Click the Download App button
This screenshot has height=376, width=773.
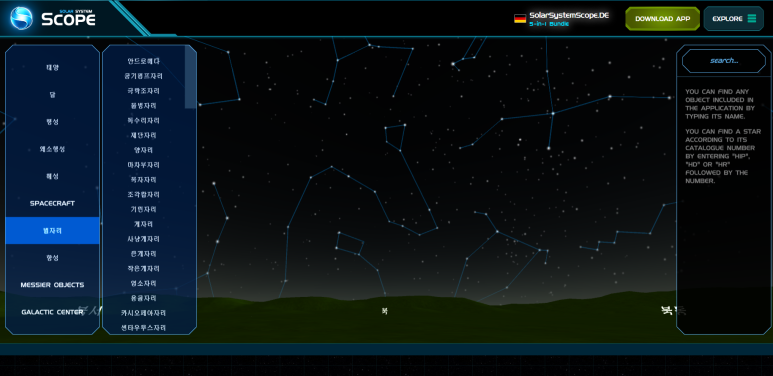click(663, 19)
